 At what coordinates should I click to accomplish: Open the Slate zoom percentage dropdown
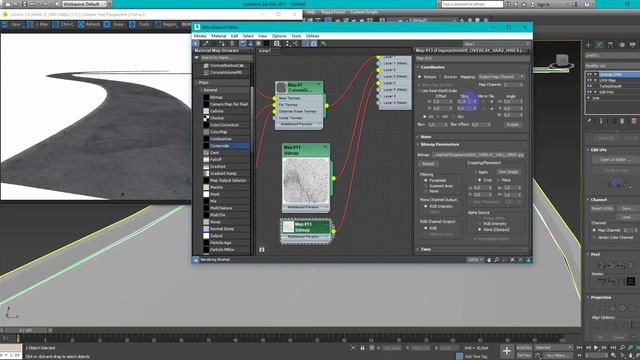pos(476,260)
